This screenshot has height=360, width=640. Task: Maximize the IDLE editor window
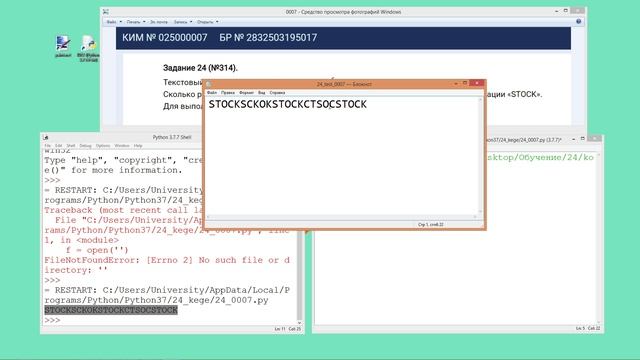(x=582, y=139)
